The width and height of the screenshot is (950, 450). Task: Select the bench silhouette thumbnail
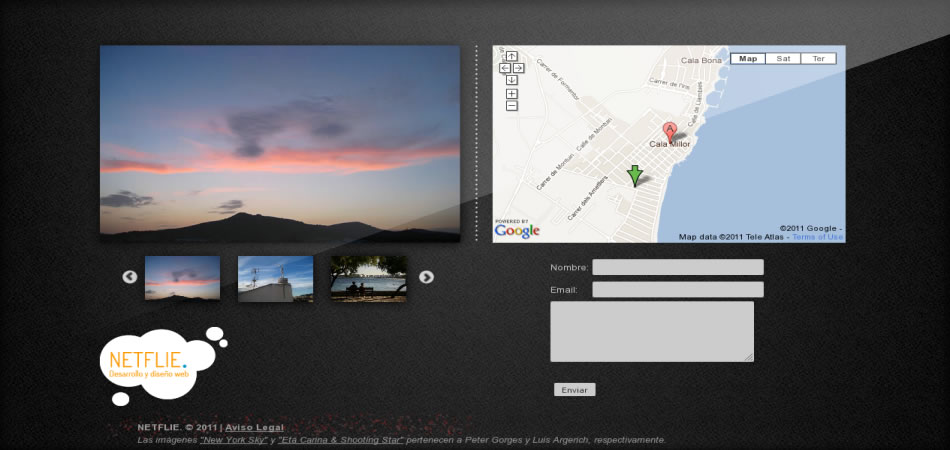point(368,278)
